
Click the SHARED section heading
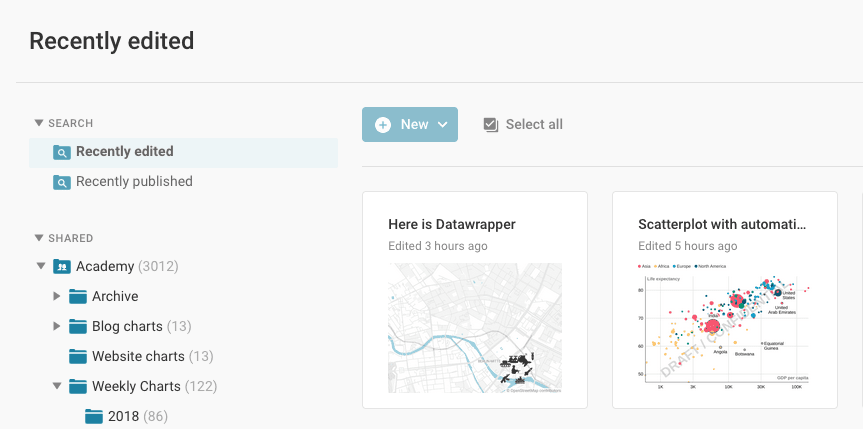point(70,238)
